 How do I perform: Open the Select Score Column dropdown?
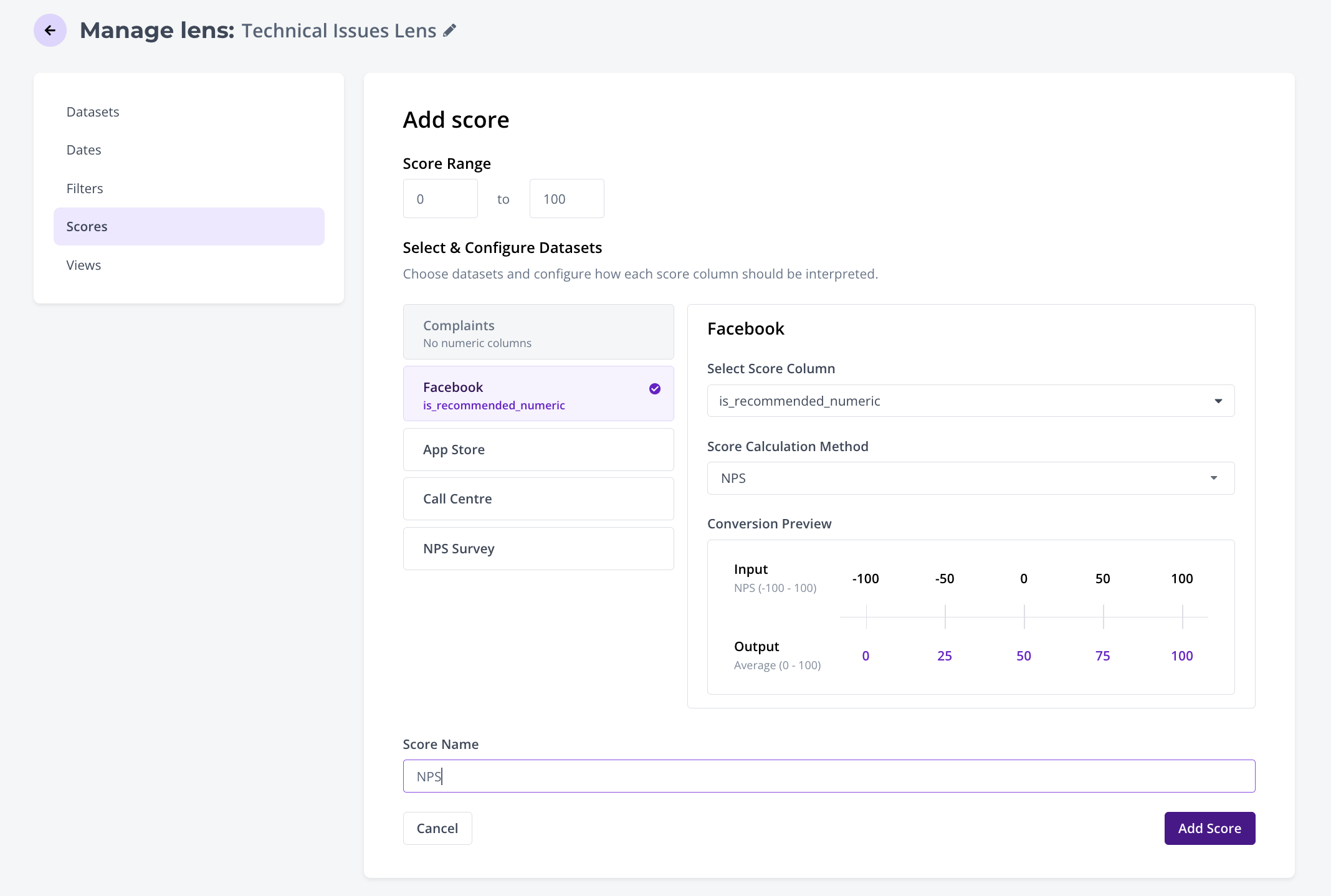point(970,401)
